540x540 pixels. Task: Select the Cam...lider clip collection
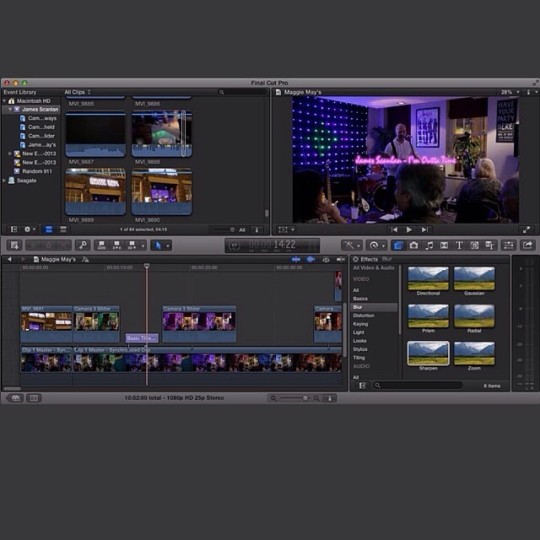point(38,136)
